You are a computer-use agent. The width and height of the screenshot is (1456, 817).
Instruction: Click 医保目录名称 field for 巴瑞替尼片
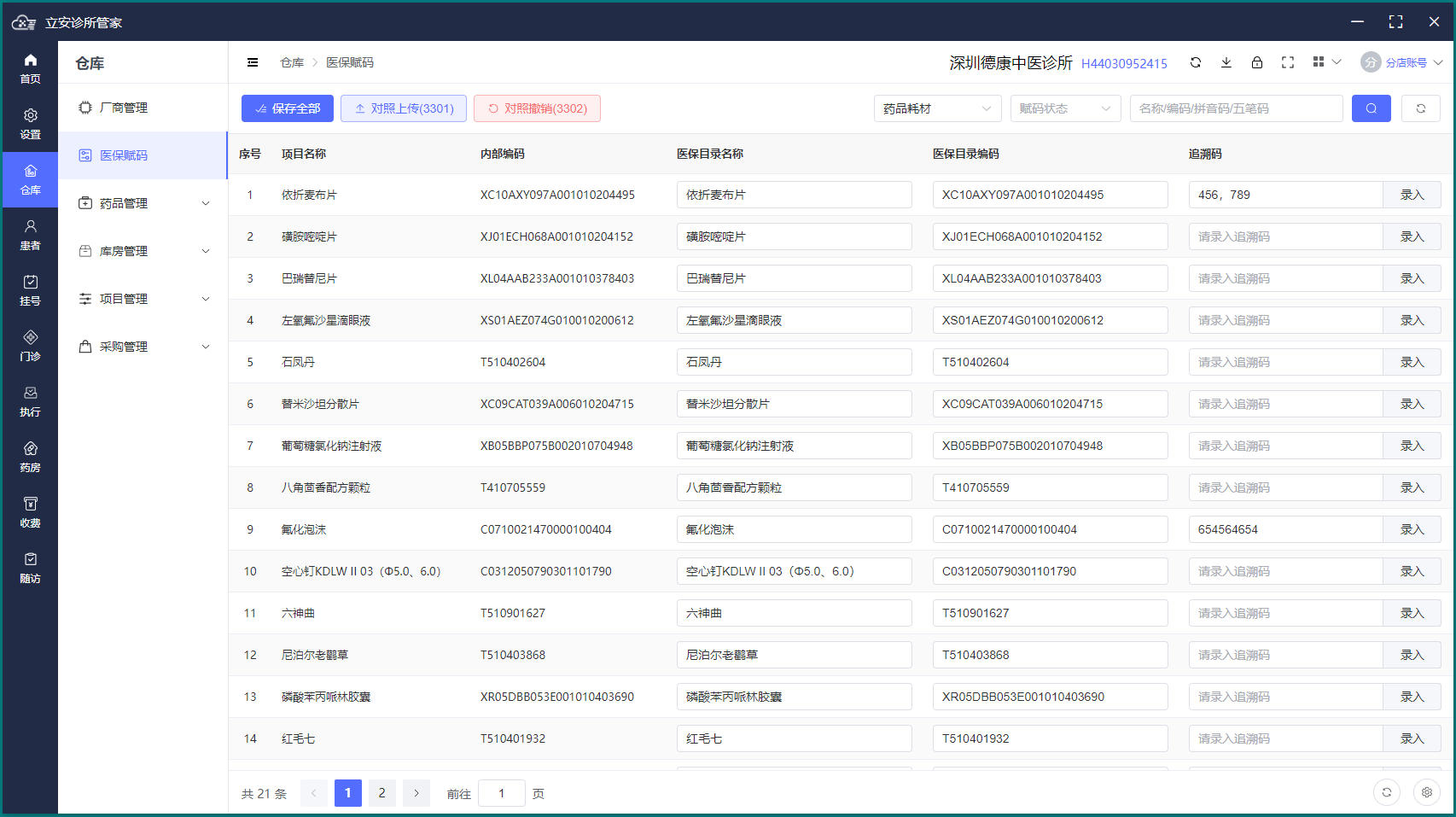coord(794,278)
